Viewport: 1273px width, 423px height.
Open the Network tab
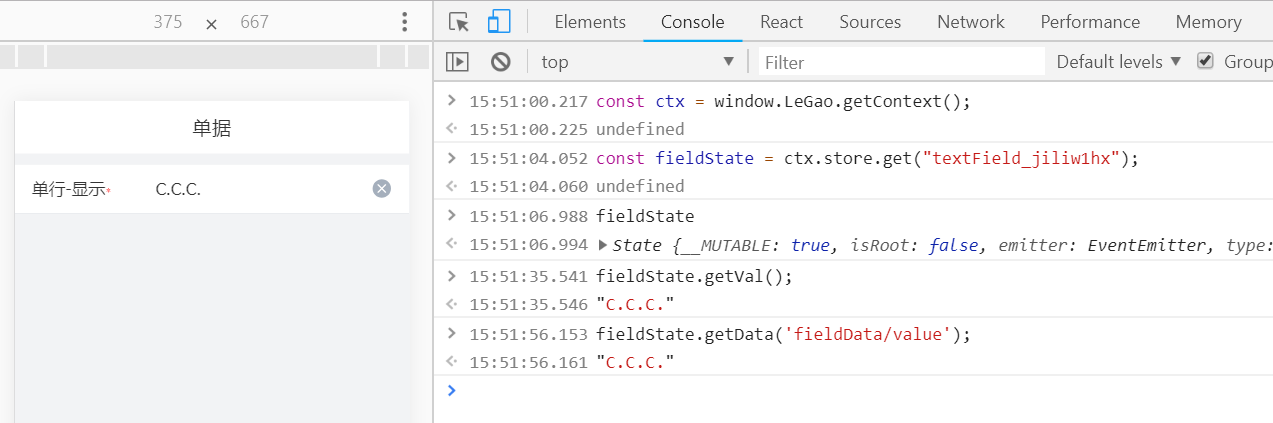point(970,22)
